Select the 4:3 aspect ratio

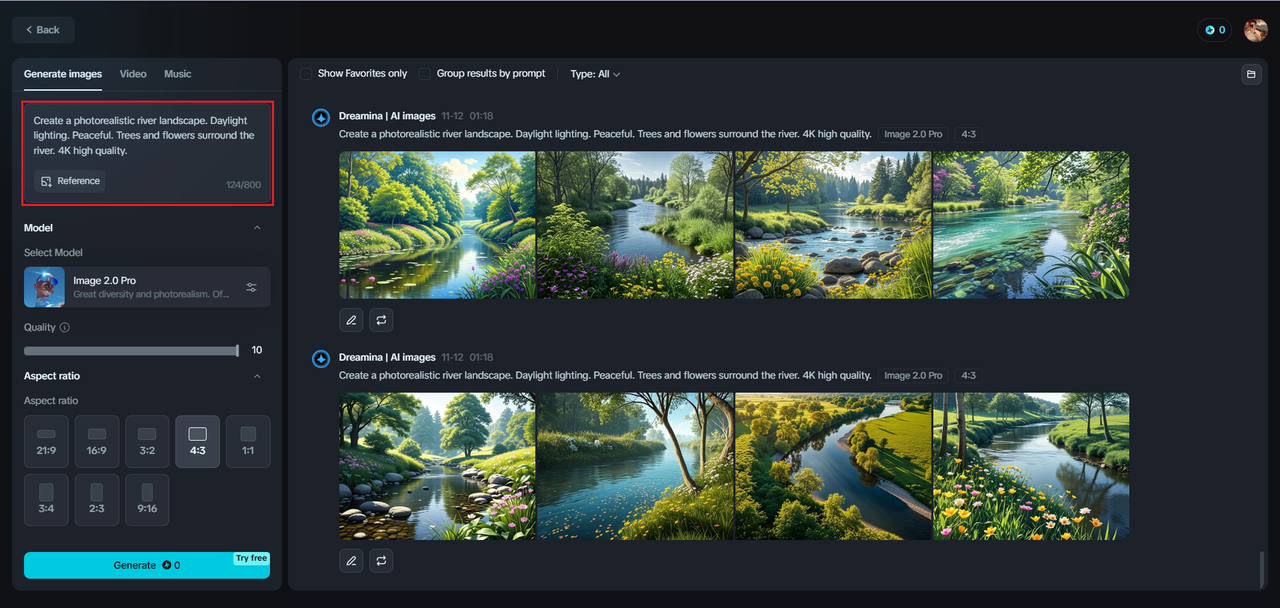tap(198, 441)
